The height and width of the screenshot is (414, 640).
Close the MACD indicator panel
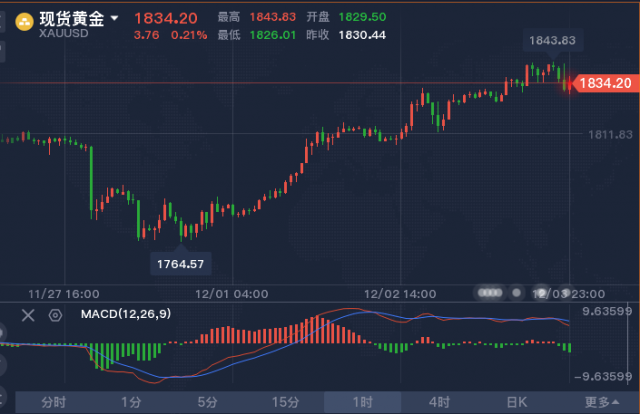pyautogui.click(x=28, y=315)
